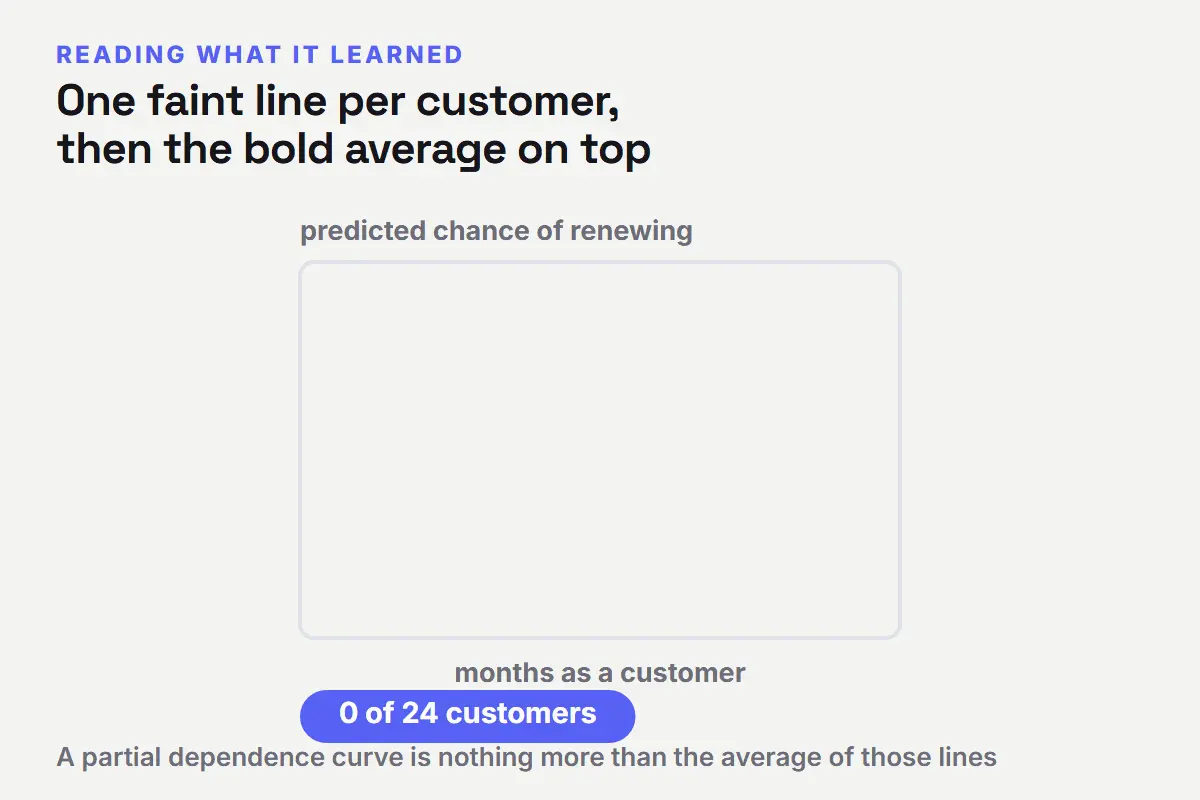This screenshot has width=1200, height=800.
Task: Click inside the empty chart plot area
Action: 600,450
